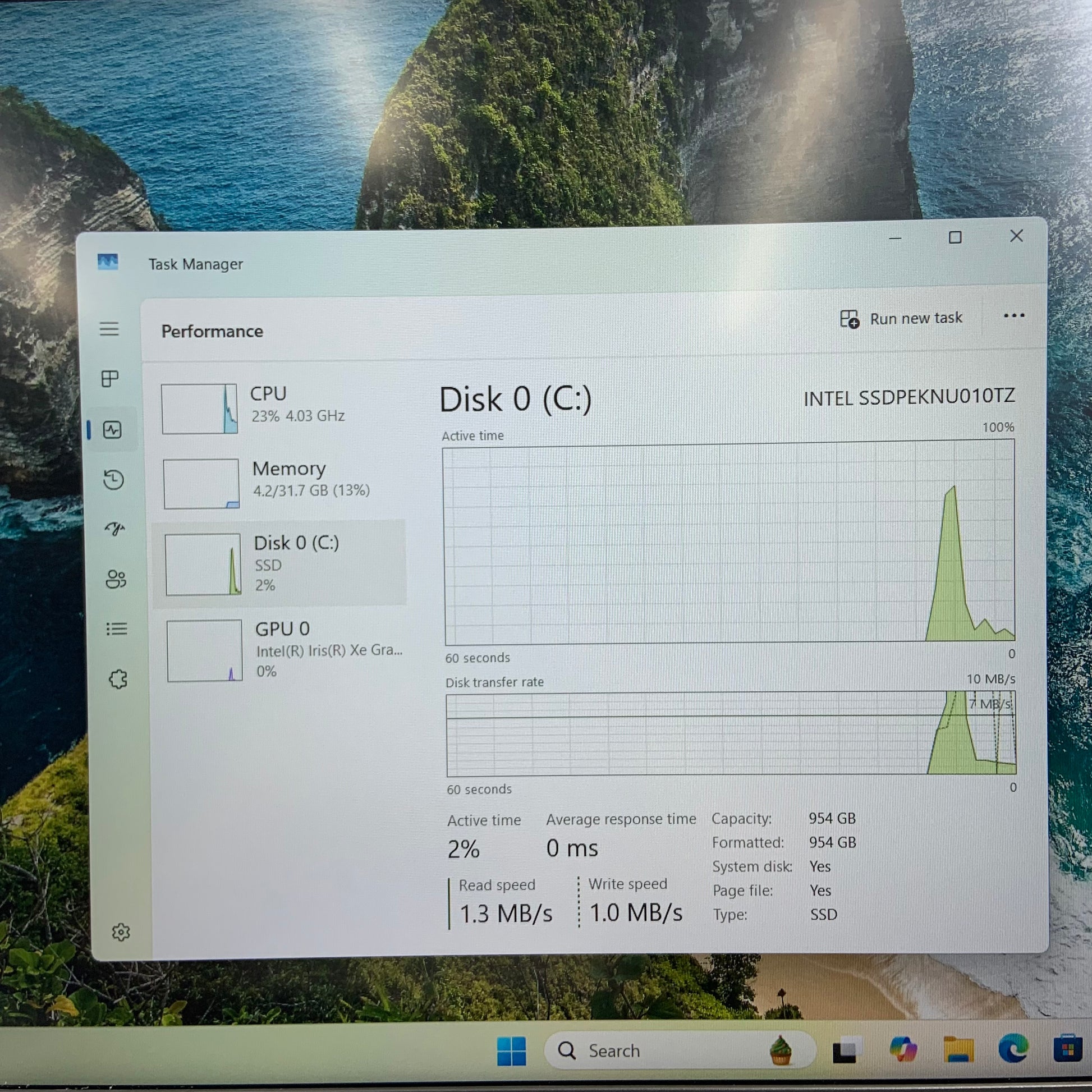1092x1092 pixels.
Task: Expand the three-dots more options menu
Action: click(x=1013, y=316)
